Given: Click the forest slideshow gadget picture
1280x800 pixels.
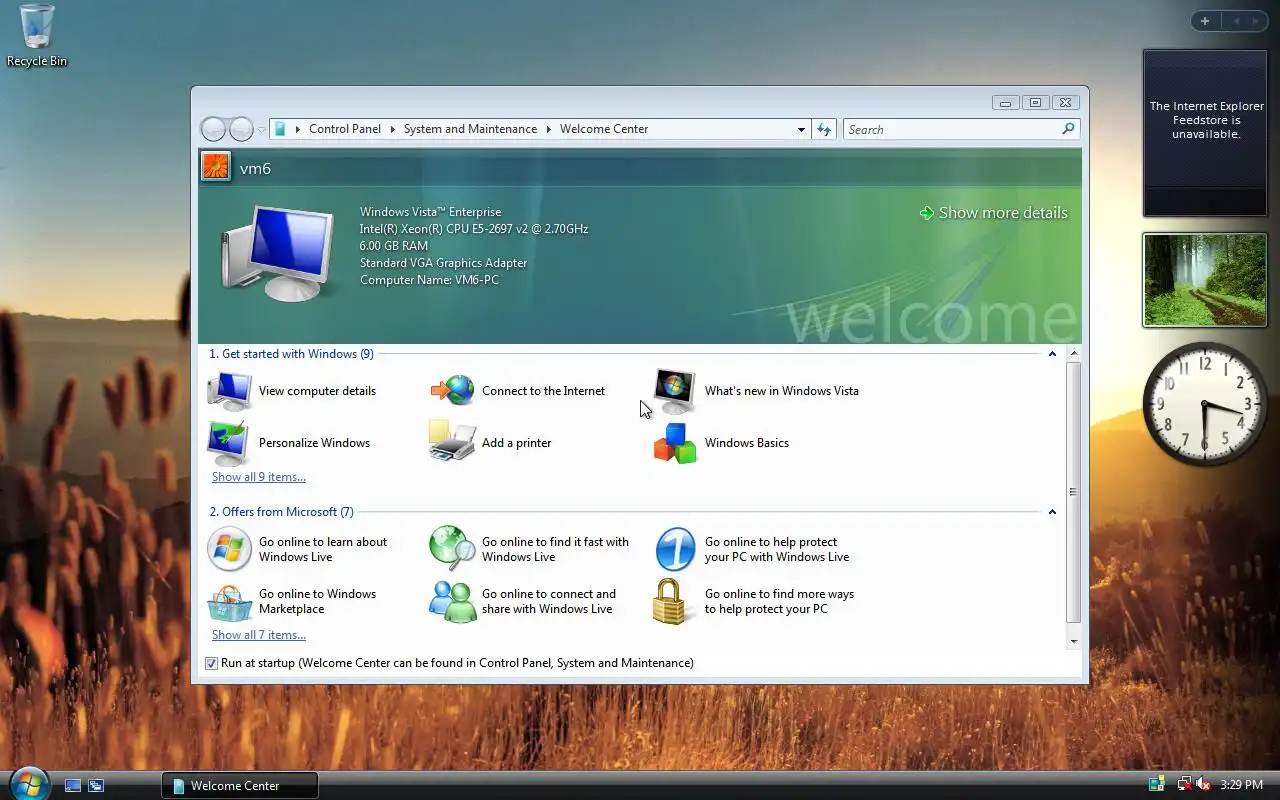Looking at the screenshot, I should [1205, 280].
